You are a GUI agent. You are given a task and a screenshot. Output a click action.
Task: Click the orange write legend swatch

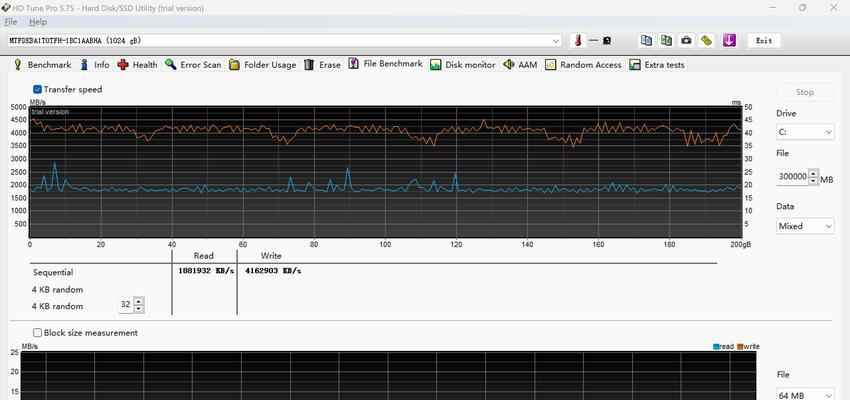pyautogui.click(x=740, y=347)
